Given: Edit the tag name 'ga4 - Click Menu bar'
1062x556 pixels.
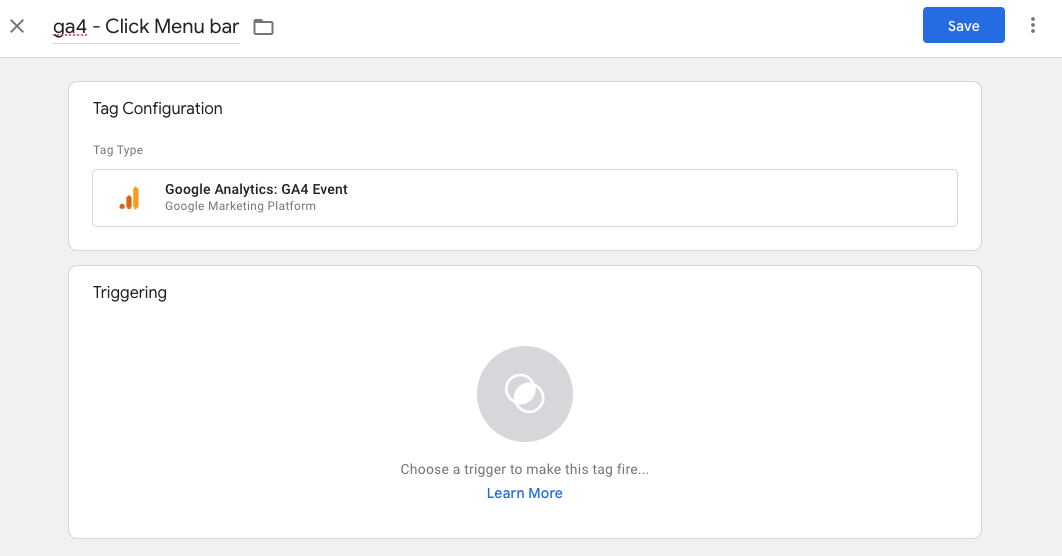Looking at the screenshot, I should pos(146,26).
